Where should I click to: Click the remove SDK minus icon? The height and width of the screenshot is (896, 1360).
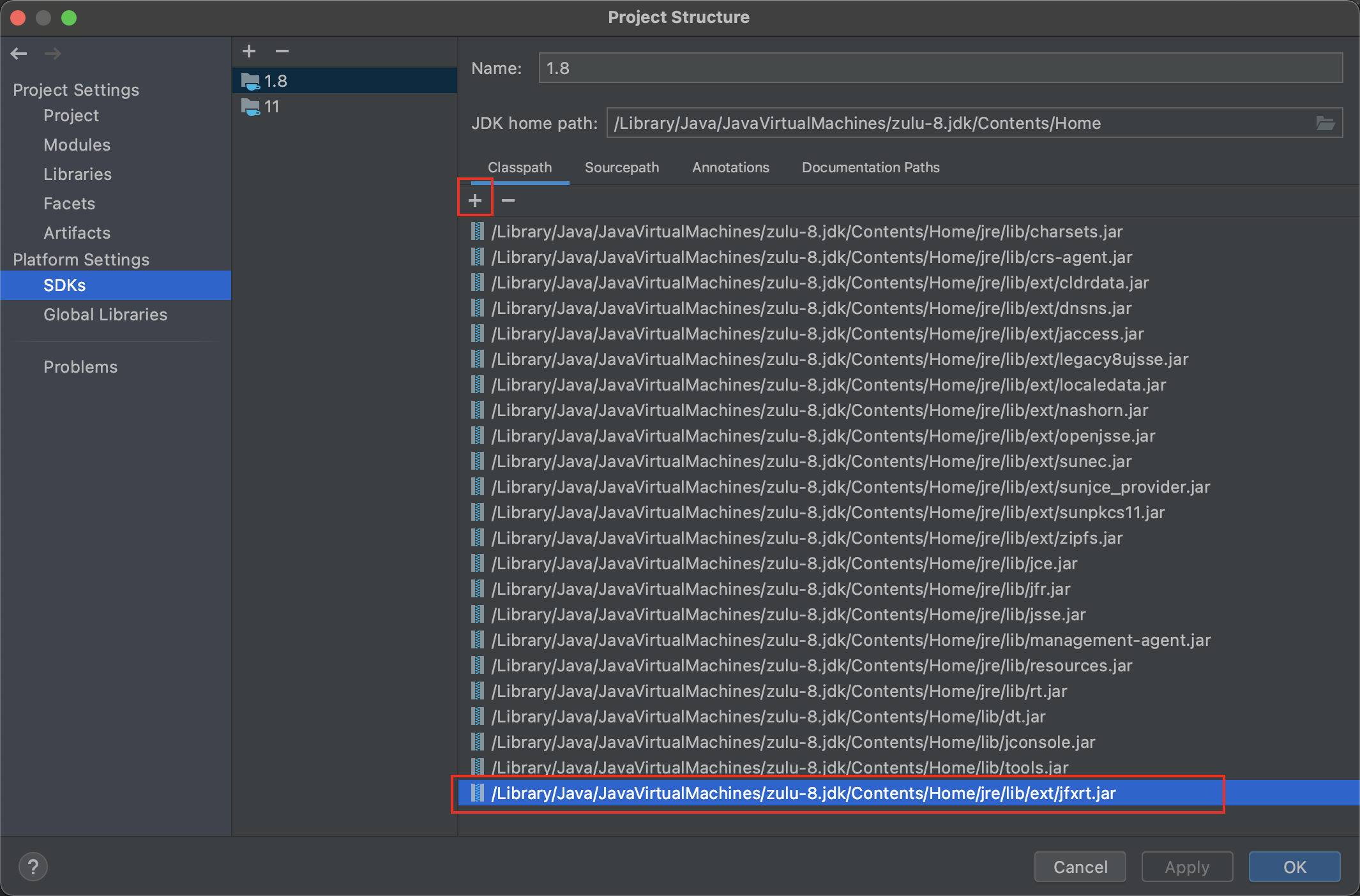click(285, 52)
